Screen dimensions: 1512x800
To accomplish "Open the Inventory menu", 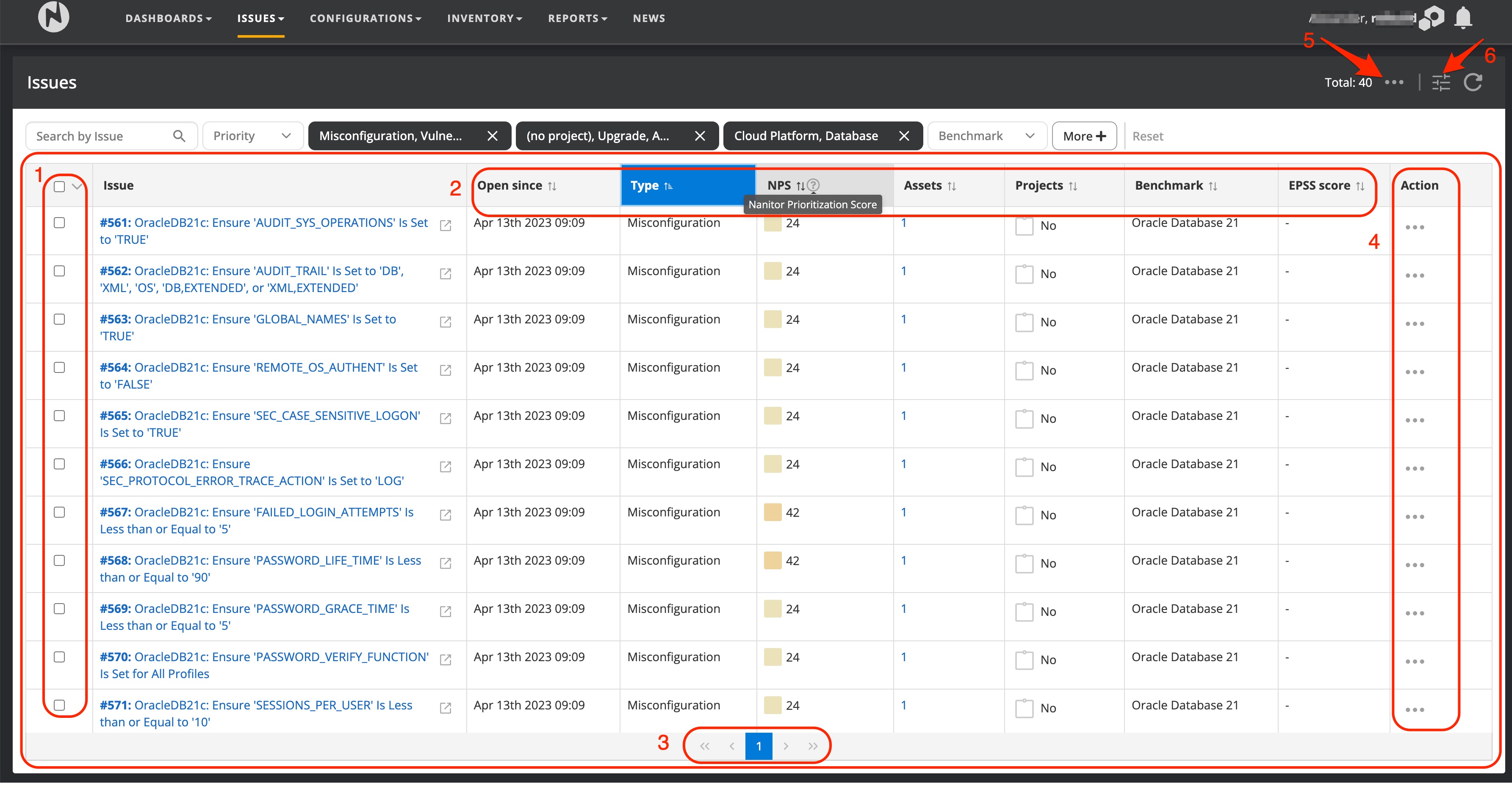I will click(484, 18).
